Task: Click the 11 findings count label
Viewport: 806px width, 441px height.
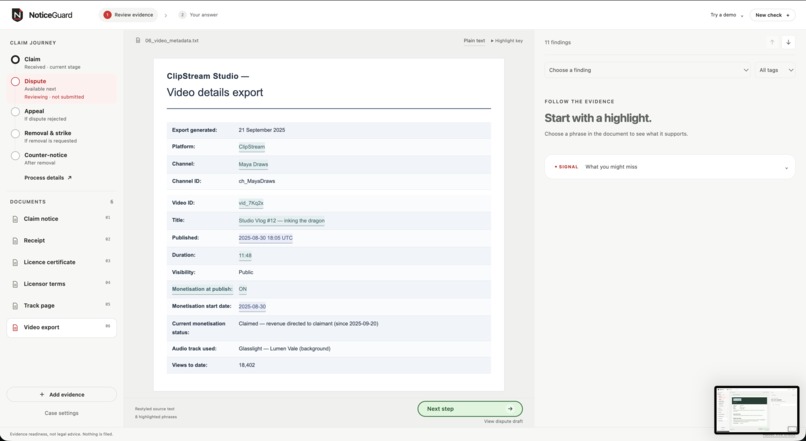Action: point(558,42)
